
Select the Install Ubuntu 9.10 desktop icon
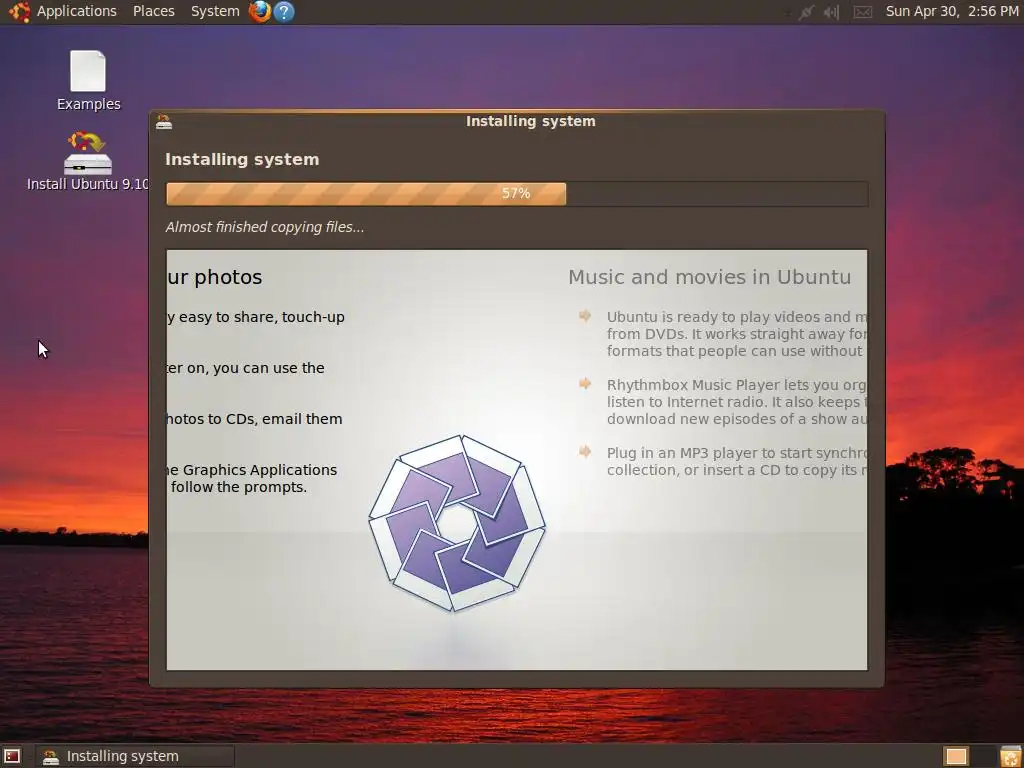88,161
